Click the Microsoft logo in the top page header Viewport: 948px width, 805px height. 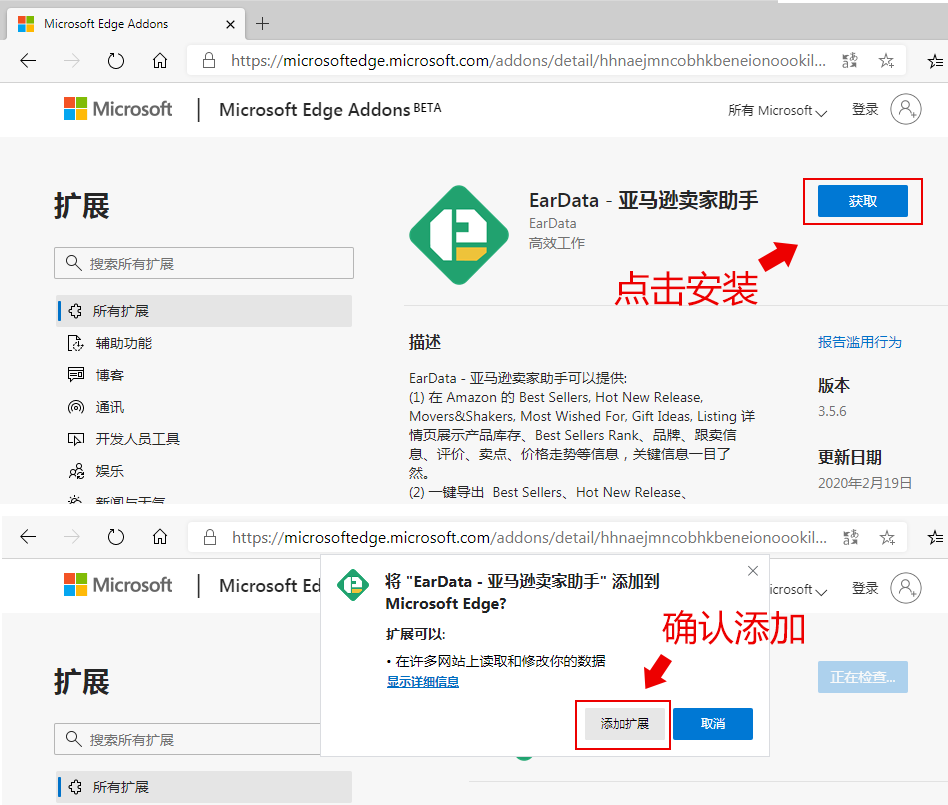point(118,109)
